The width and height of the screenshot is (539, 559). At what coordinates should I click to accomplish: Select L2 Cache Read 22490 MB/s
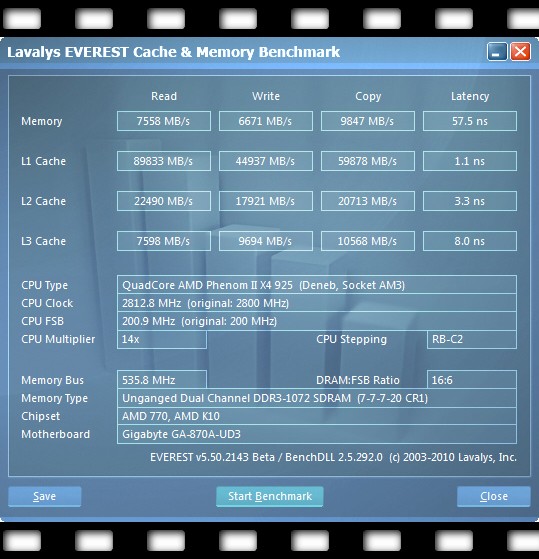point(164,201)
